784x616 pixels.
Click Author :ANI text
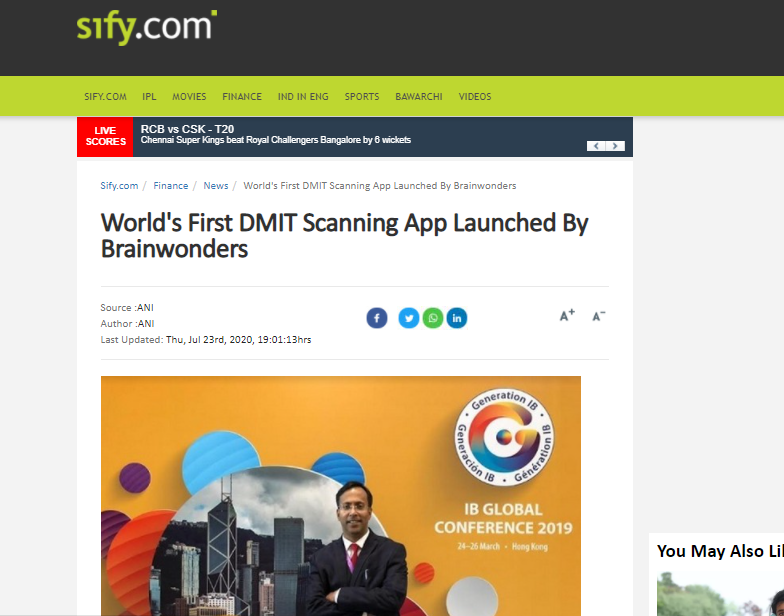pyautogui.click(x=127, y=324)
